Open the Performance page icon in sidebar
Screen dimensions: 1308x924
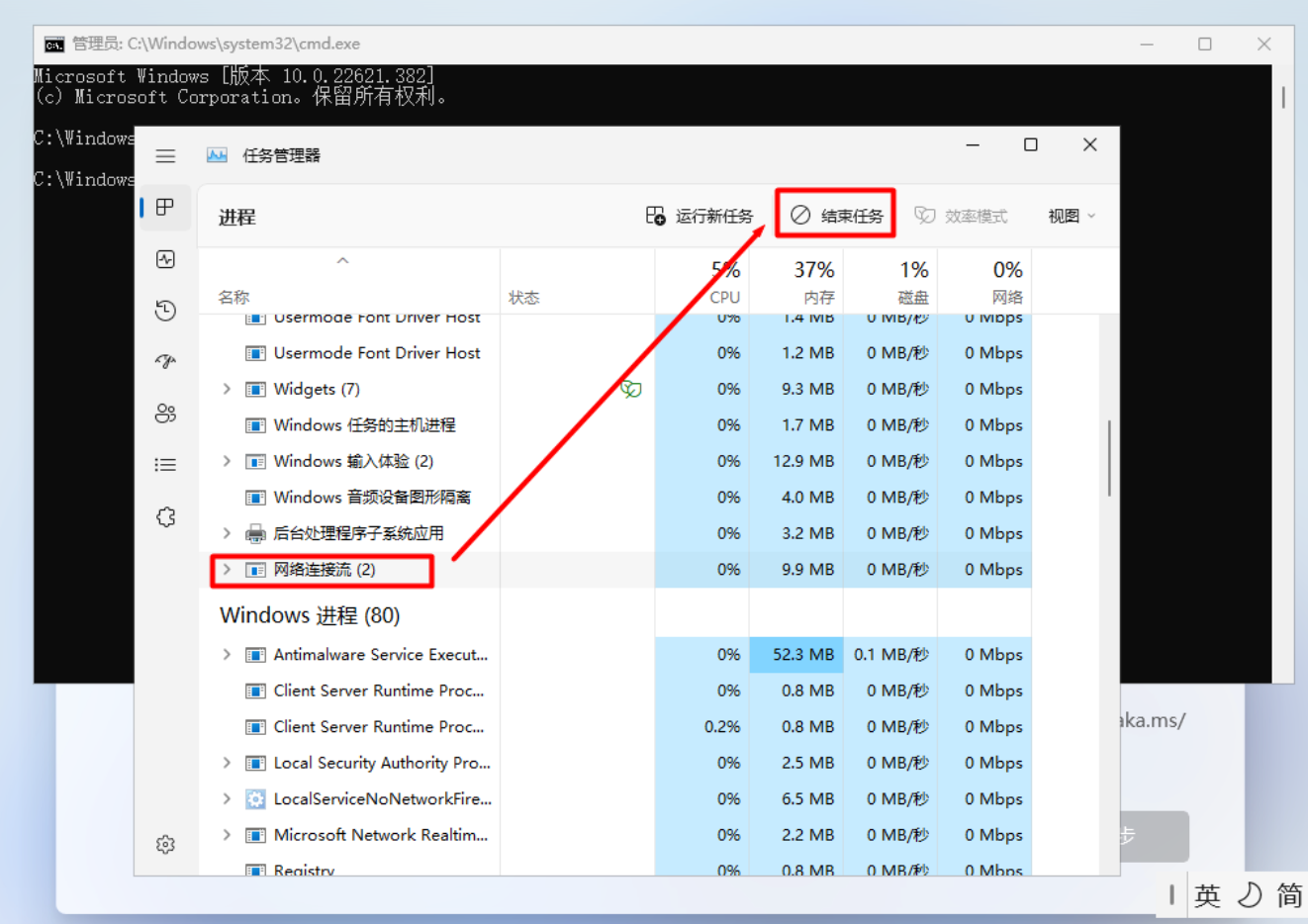tap(165, 259)
